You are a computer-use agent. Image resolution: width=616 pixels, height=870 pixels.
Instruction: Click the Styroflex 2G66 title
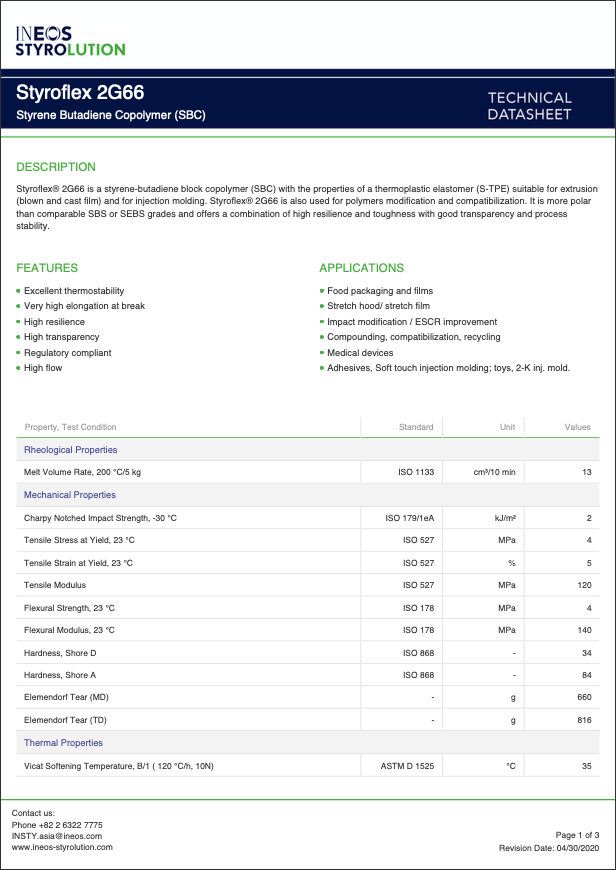coord(80,93)
